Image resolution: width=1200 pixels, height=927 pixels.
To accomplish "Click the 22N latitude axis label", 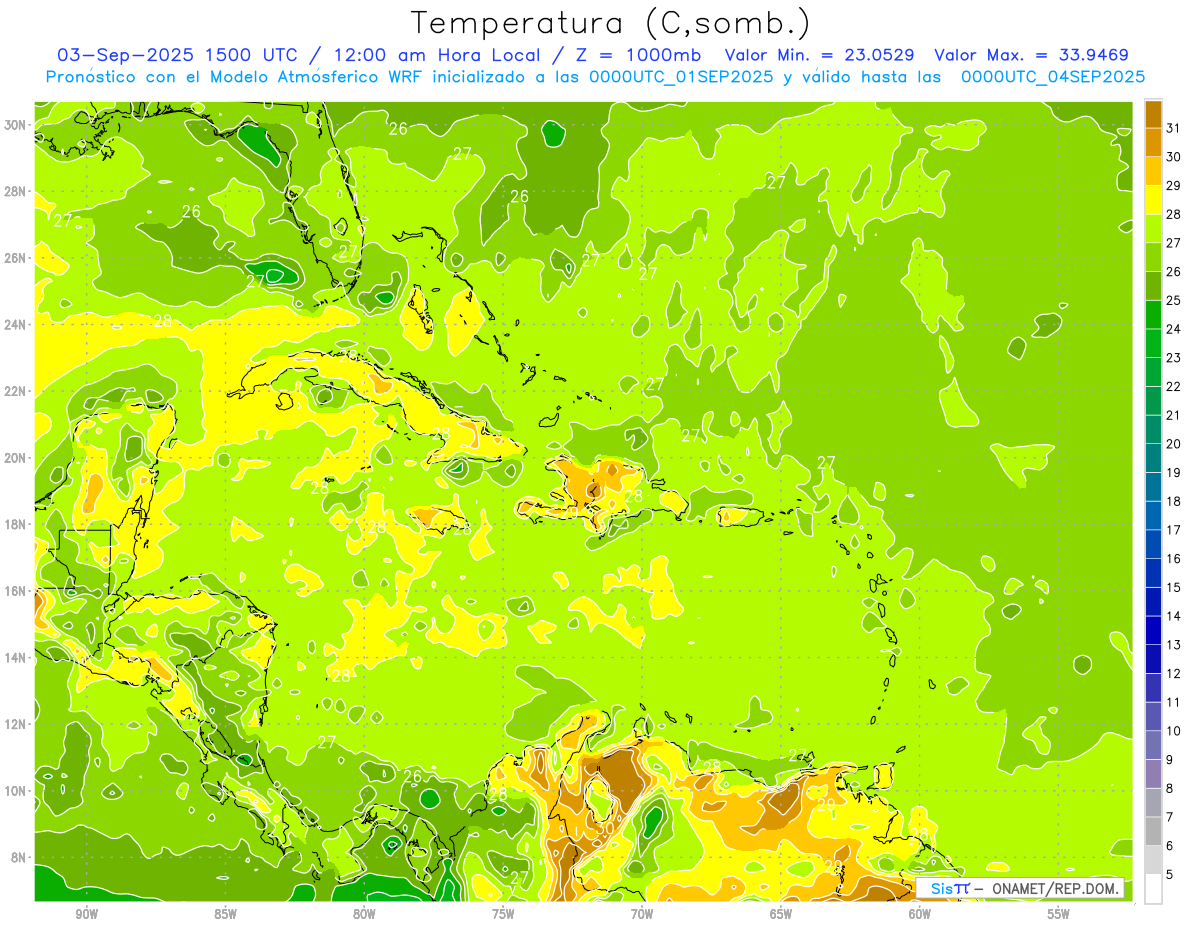I will (x=17, y=391).
